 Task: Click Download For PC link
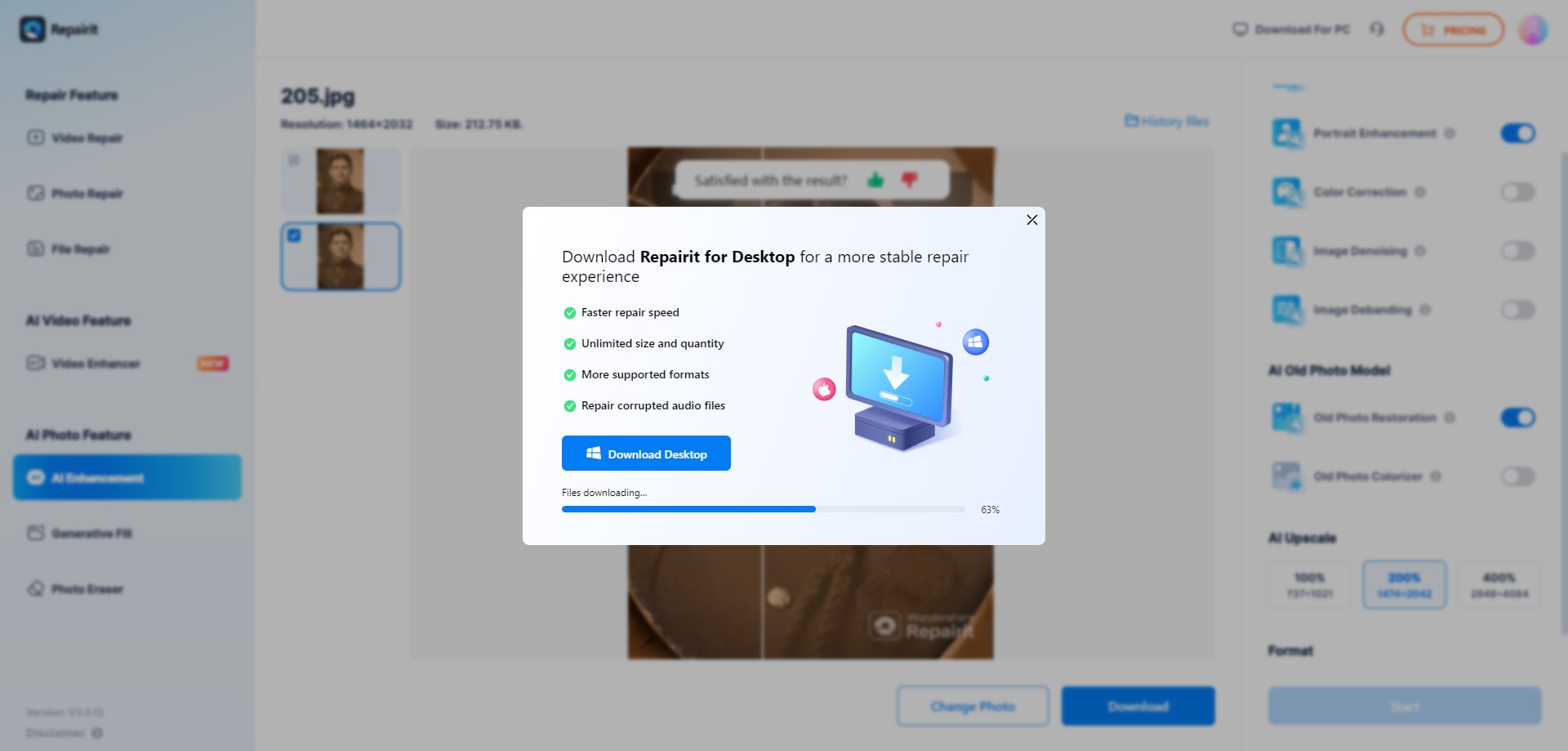pos(1291,29)
